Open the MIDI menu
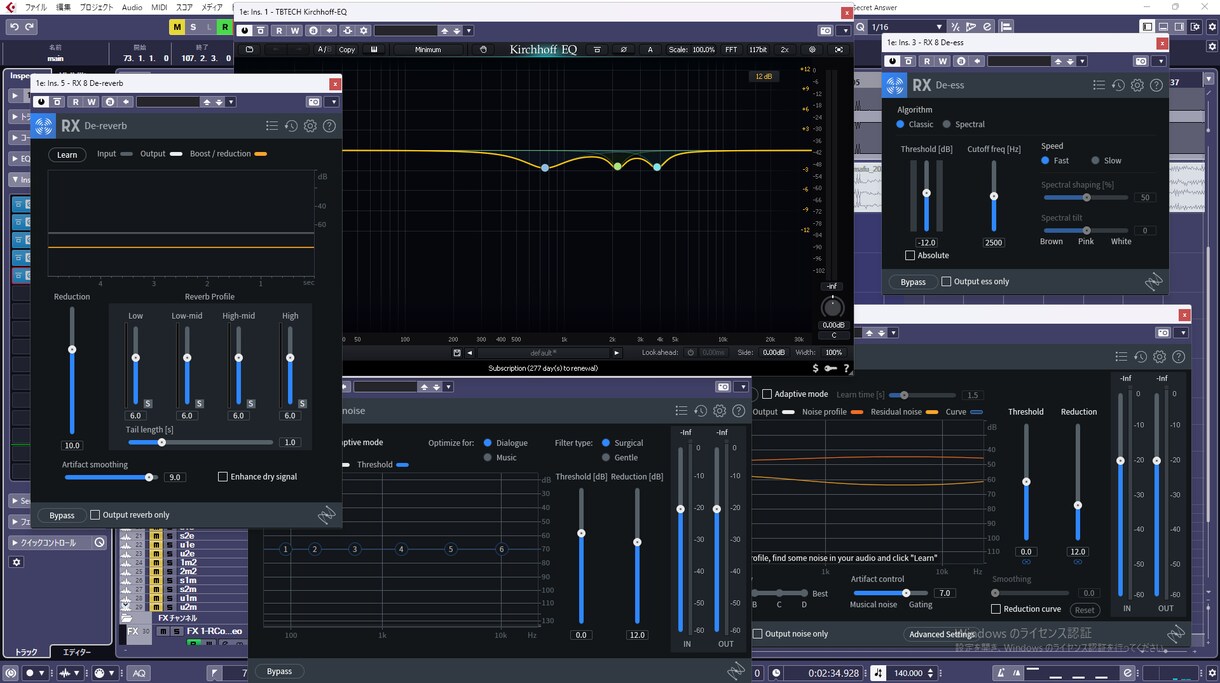Screen dimensions: 1220x683 (x=159, y=7)
